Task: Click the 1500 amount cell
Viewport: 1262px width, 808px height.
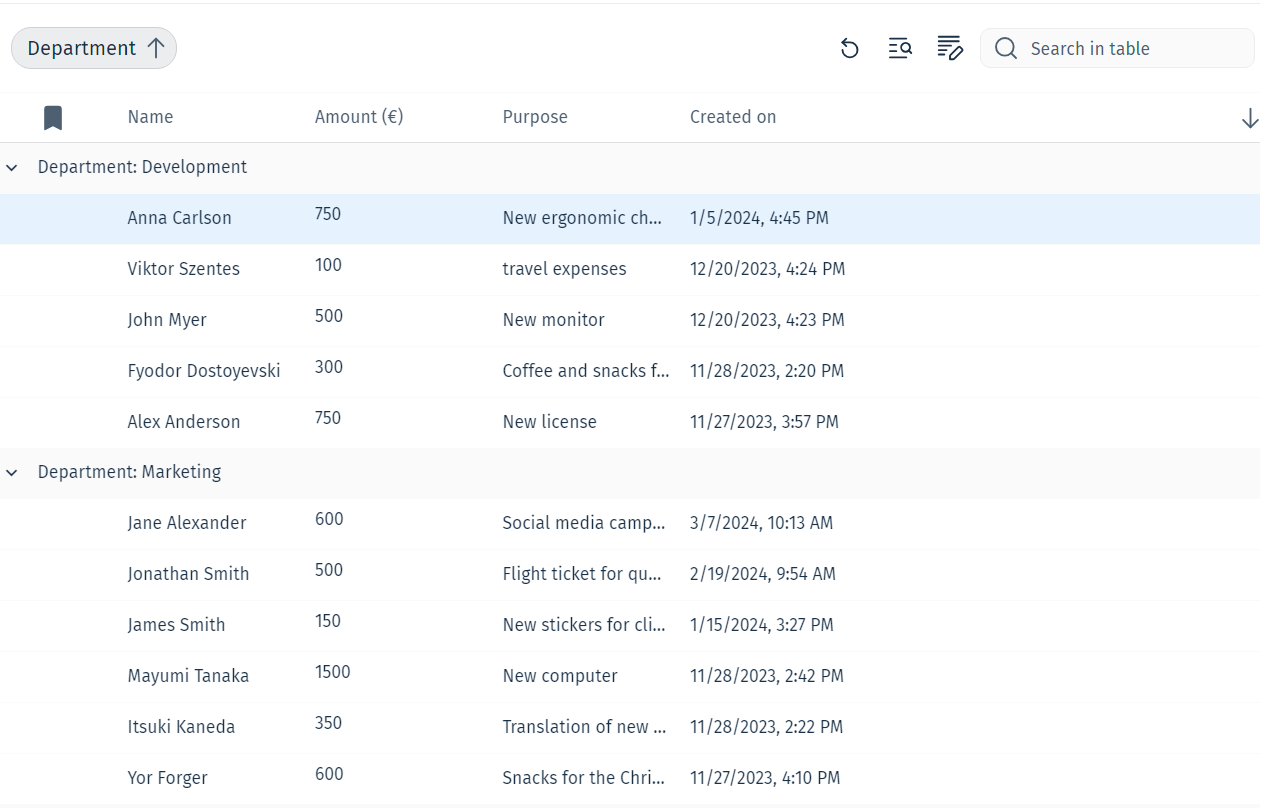Action: (333, 672)
